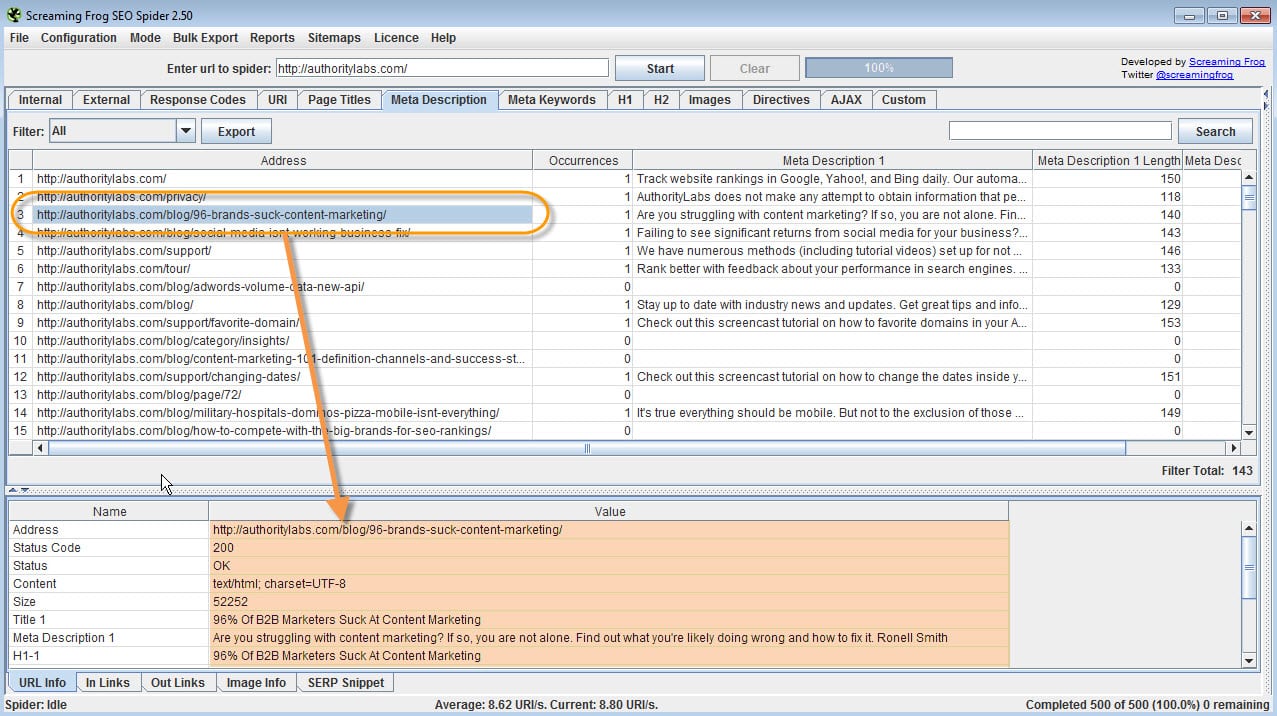The width and height of the screenshot is (1277, 716).
Task: Select the adwords-volume-data-new-api row
Action: pos(625,287)
